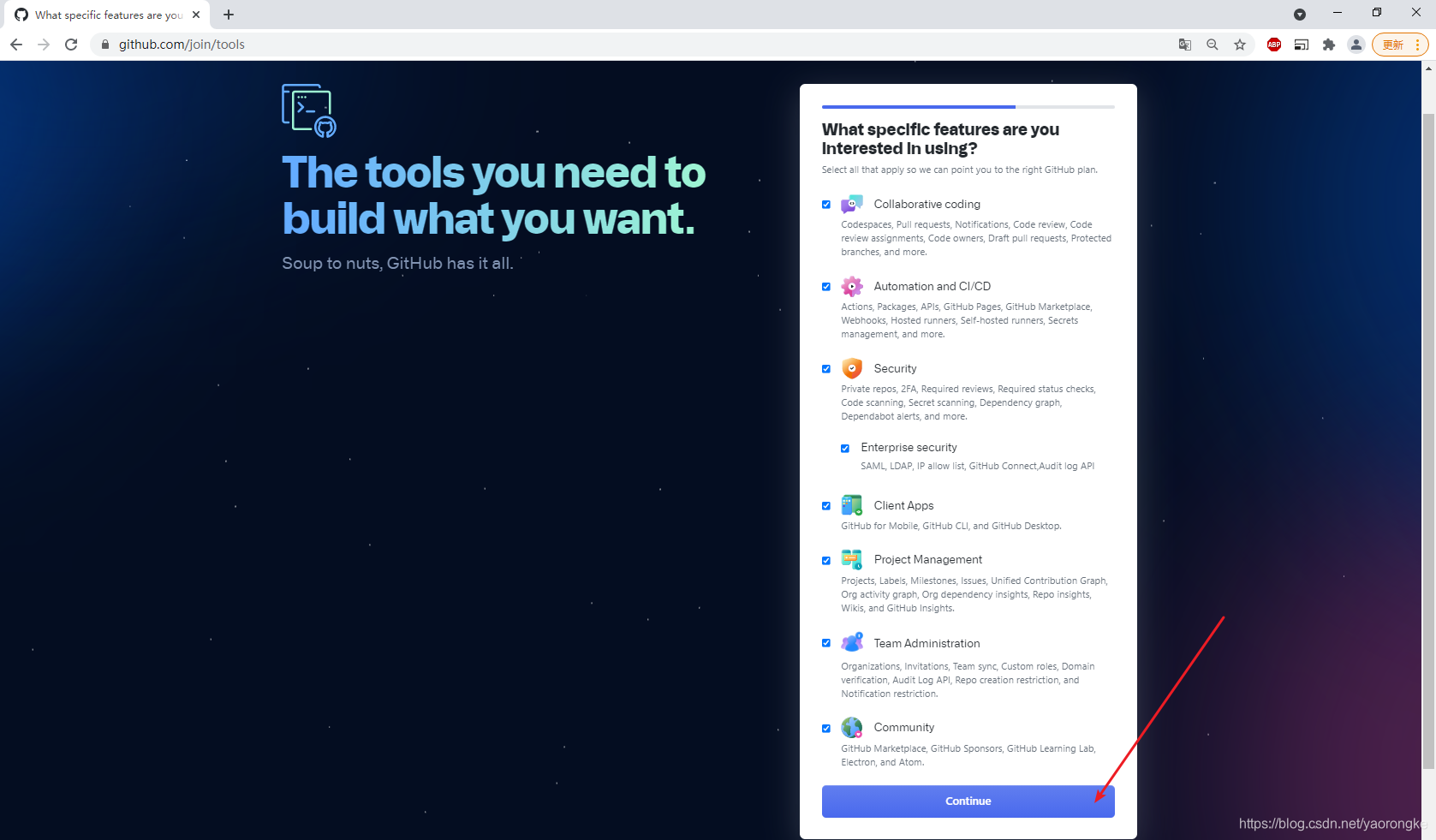Click the Automation and CI/CD gear icon
Screen dimensions: 1436x840
point(852,286)
